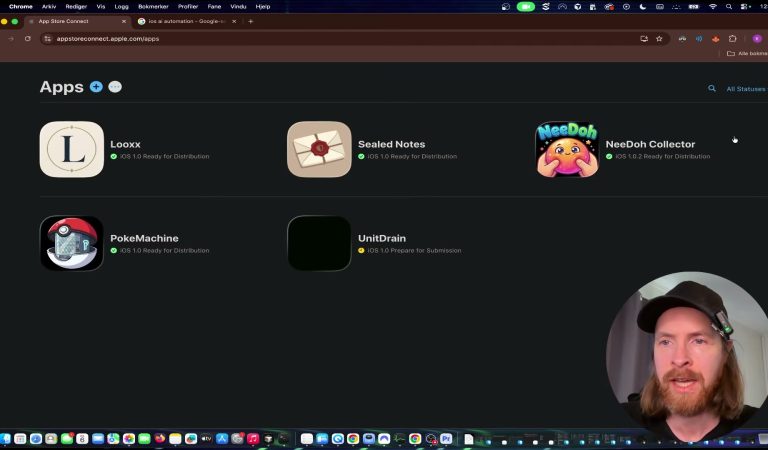Open the PokeMachine pokeball icon
768x450 pixels.
(x=72, y=243)
